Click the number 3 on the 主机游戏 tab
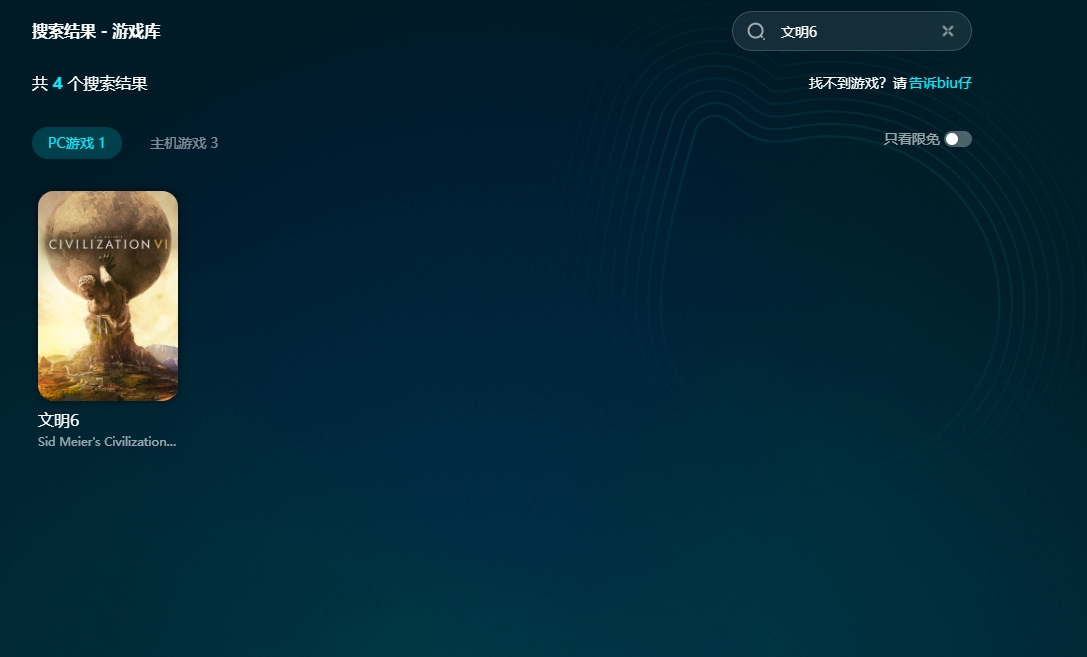1087x657 pixels. click(x=214, y=143)
